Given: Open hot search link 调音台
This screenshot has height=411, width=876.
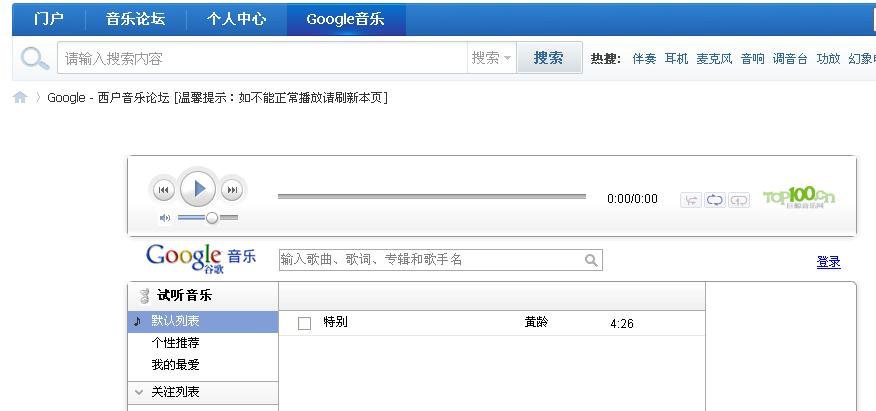Looking at the screenshot, I should [x=790, y=59].
